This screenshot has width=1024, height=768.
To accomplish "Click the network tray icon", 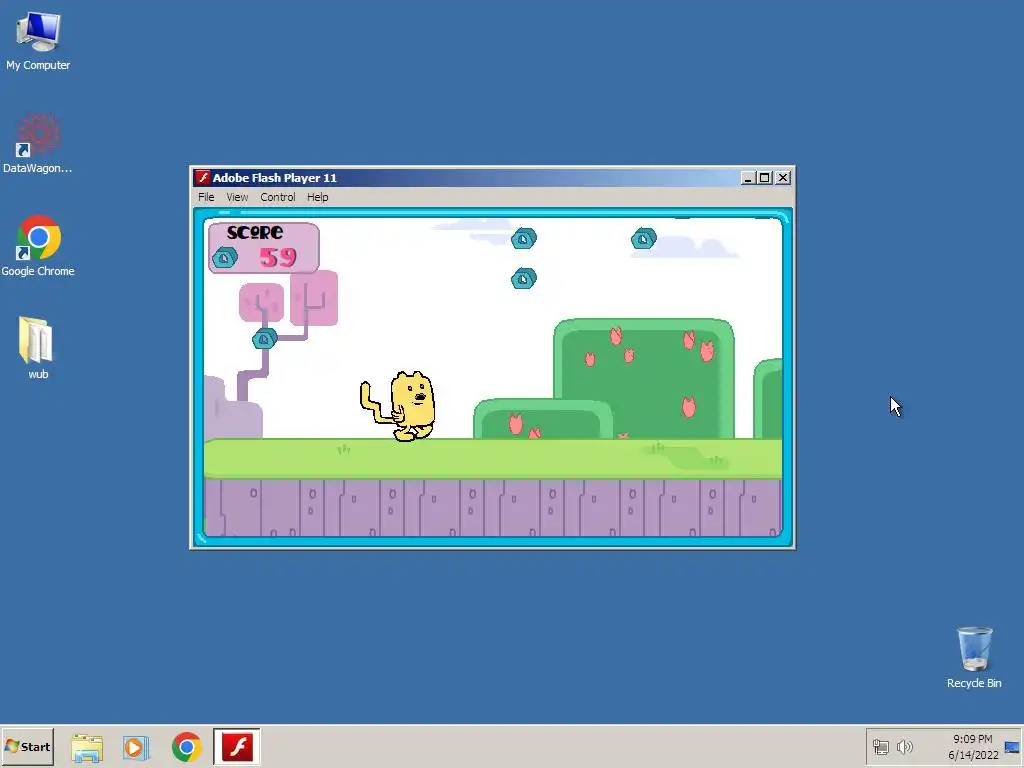I will pos(880,746).
